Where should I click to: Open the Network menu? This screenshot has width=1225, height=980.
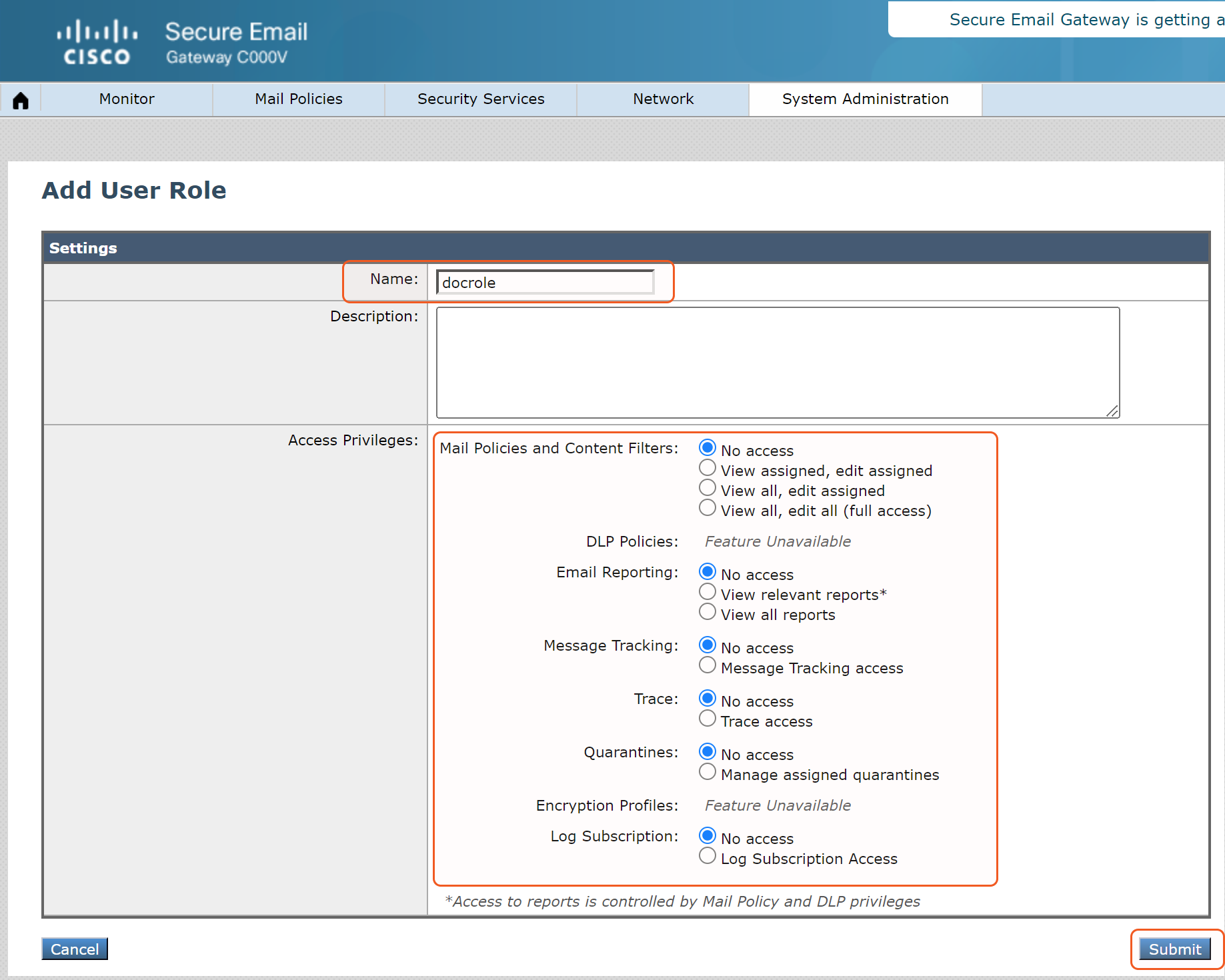[x=663, y=99]
